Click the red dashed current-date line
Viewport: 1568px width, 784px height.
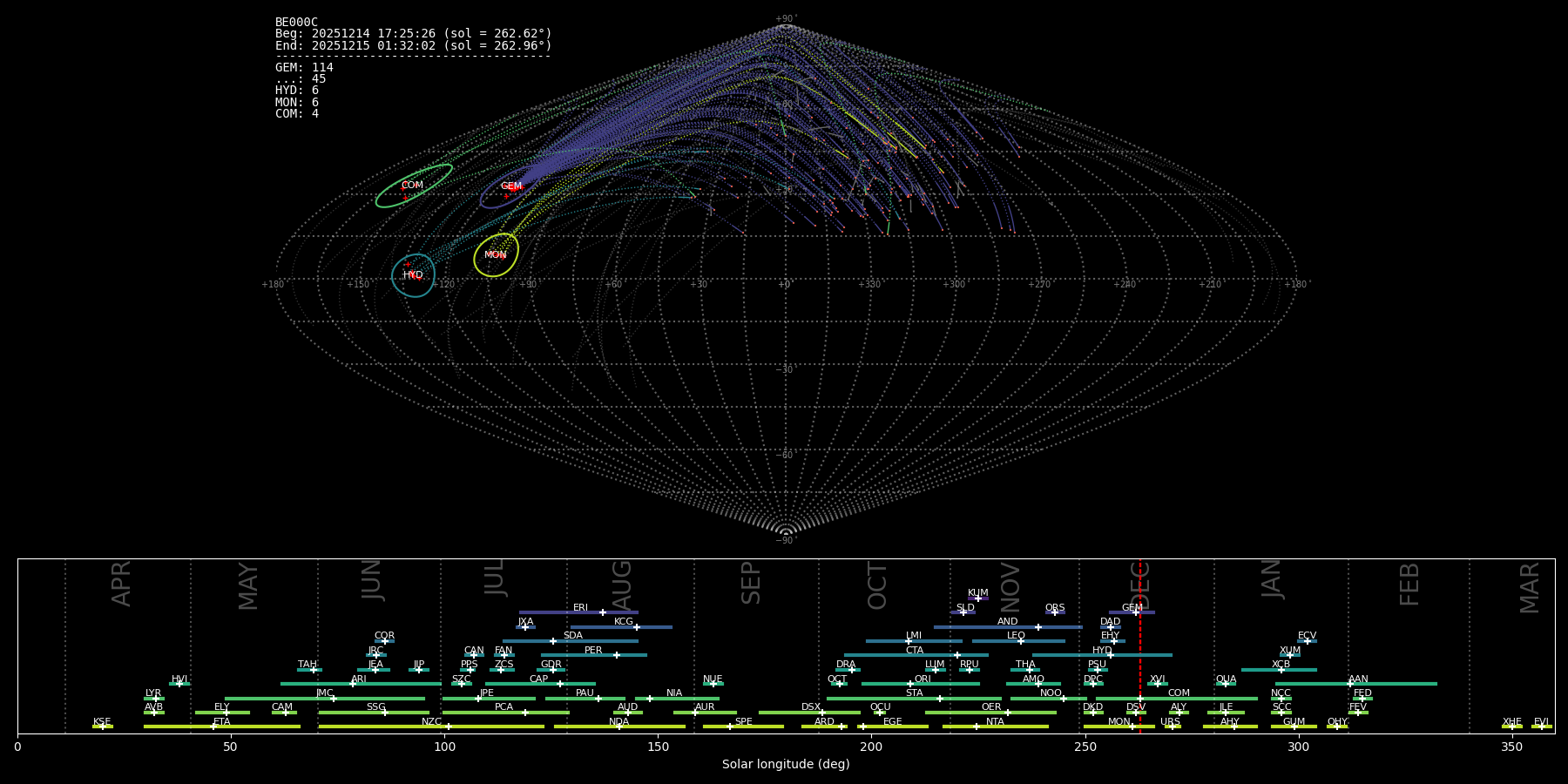(1140, 645)
